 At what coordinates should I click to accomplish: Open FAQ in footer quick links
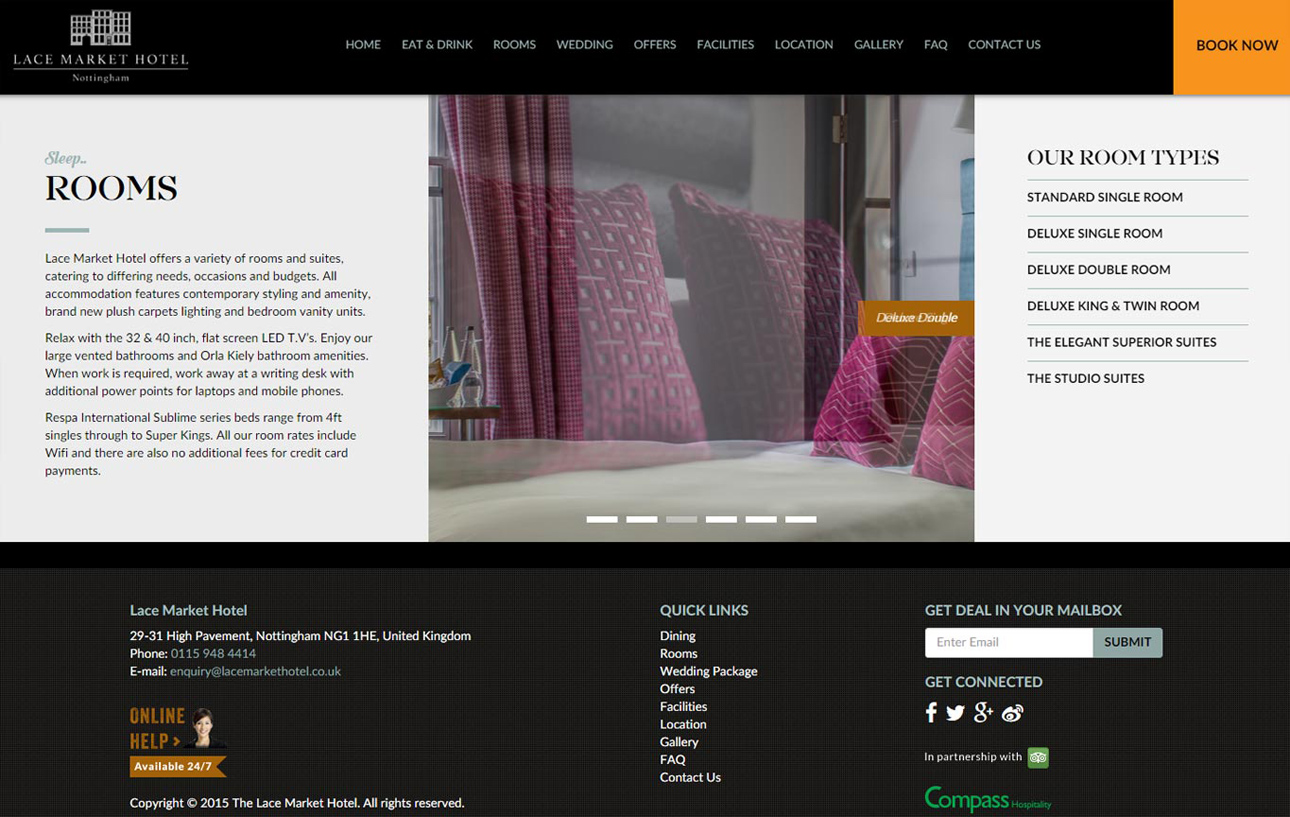(673, 759)
